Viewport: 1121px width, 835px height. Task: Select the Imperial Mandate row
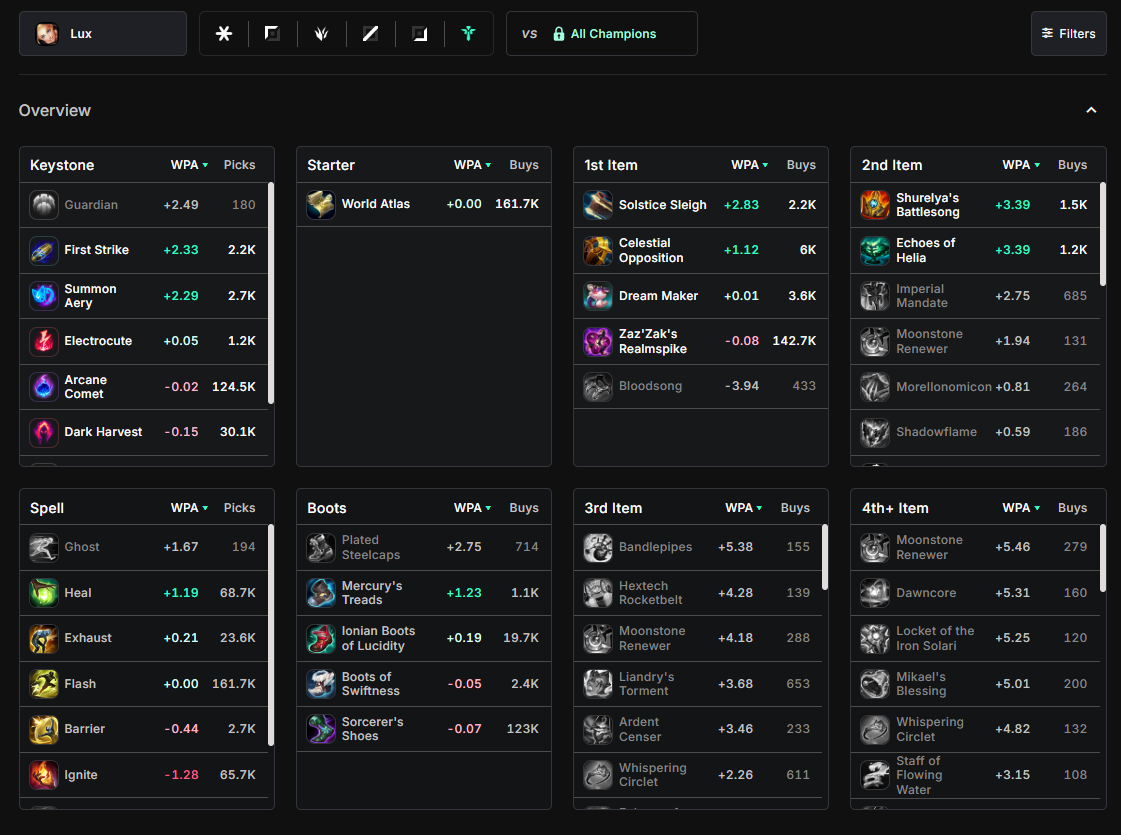click(x=975, y=295)
